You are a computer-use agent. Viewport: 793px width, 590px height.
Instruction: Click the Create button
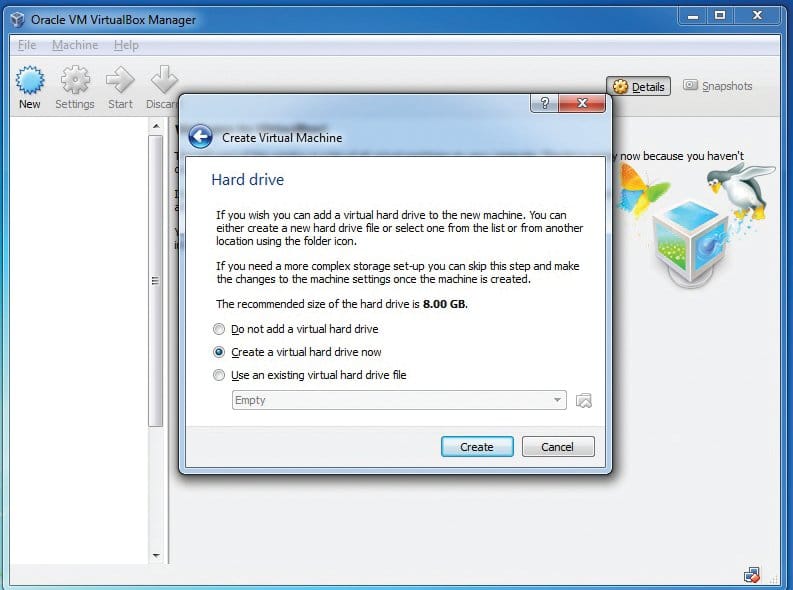[x=477, y=447]
